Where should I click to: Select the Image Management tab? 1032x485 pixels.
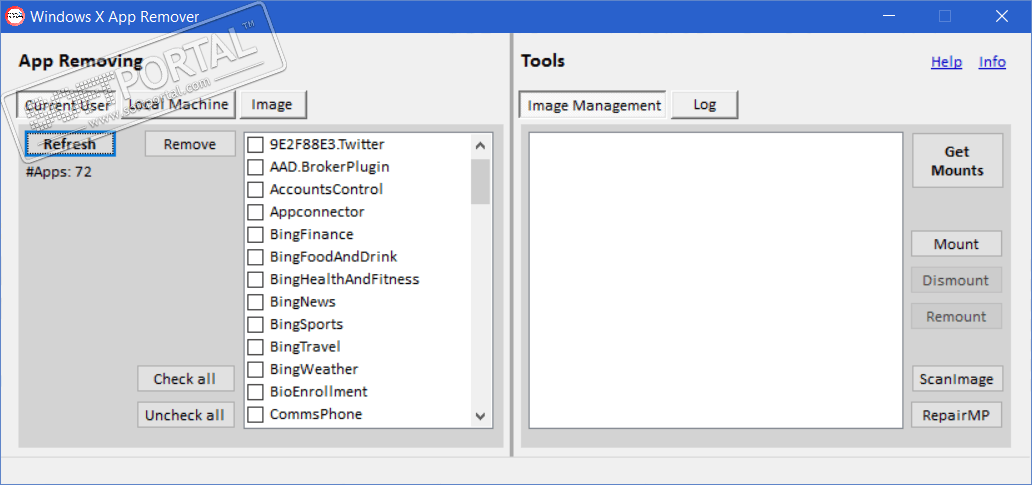(594, 106)
